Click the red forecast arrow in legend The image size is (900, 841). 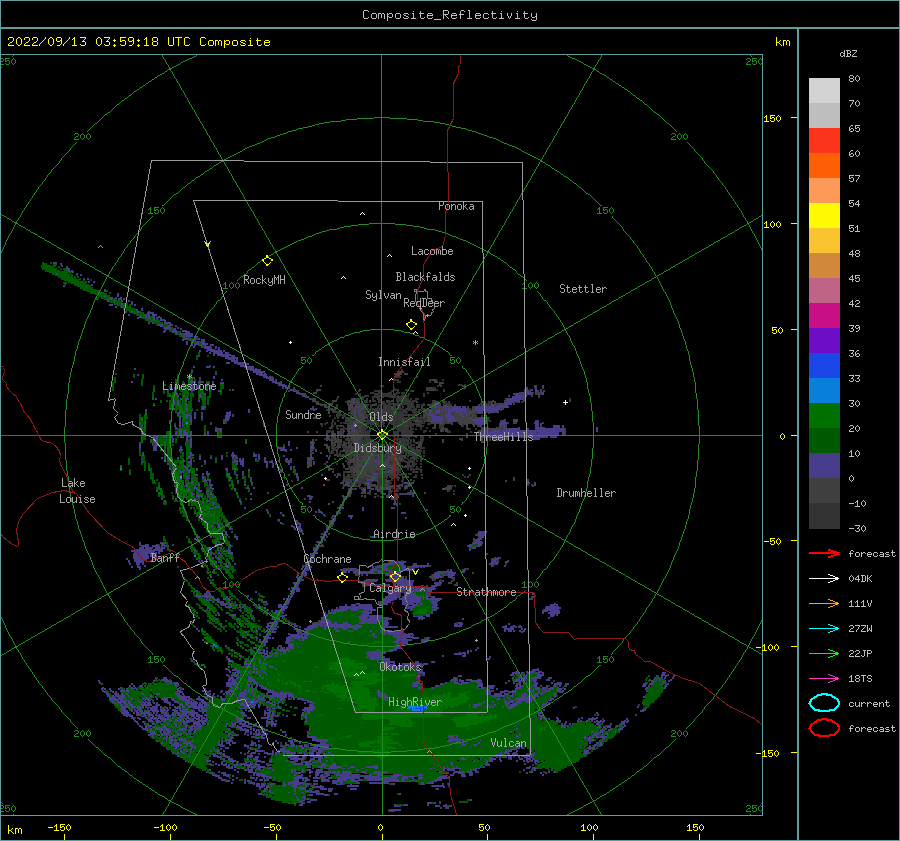click(x=824, y=553)
